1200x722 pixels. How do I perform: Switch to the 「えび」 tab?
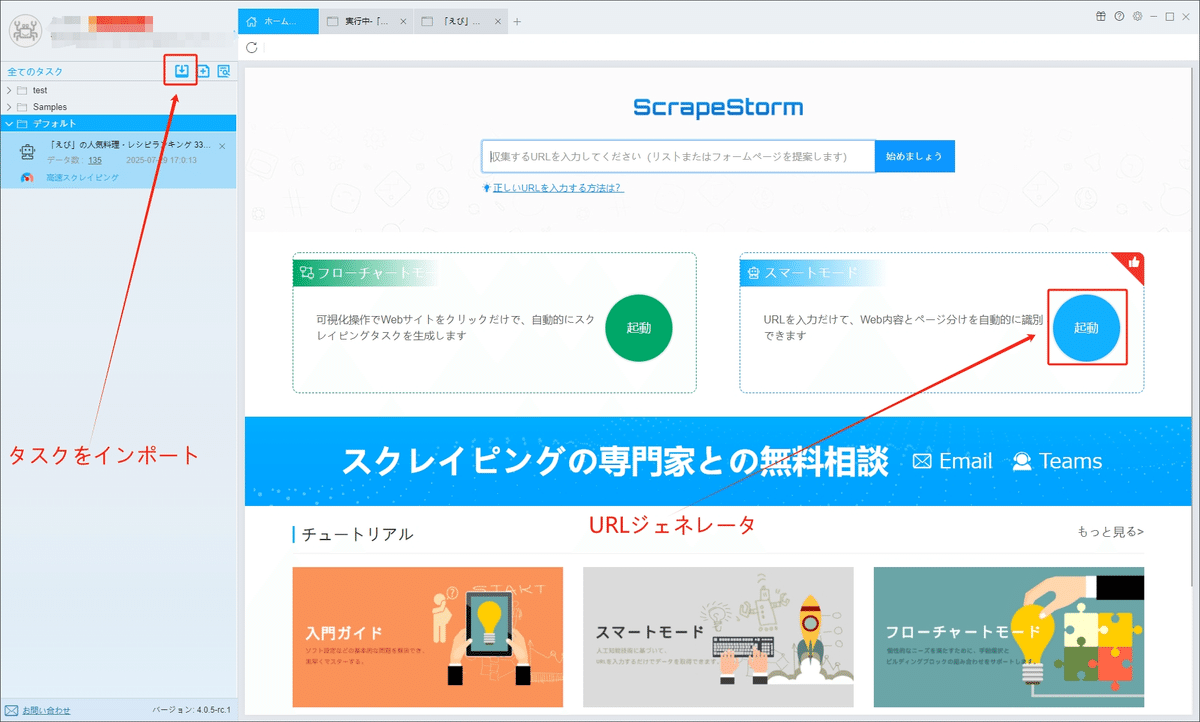click(x=462, y=21)
